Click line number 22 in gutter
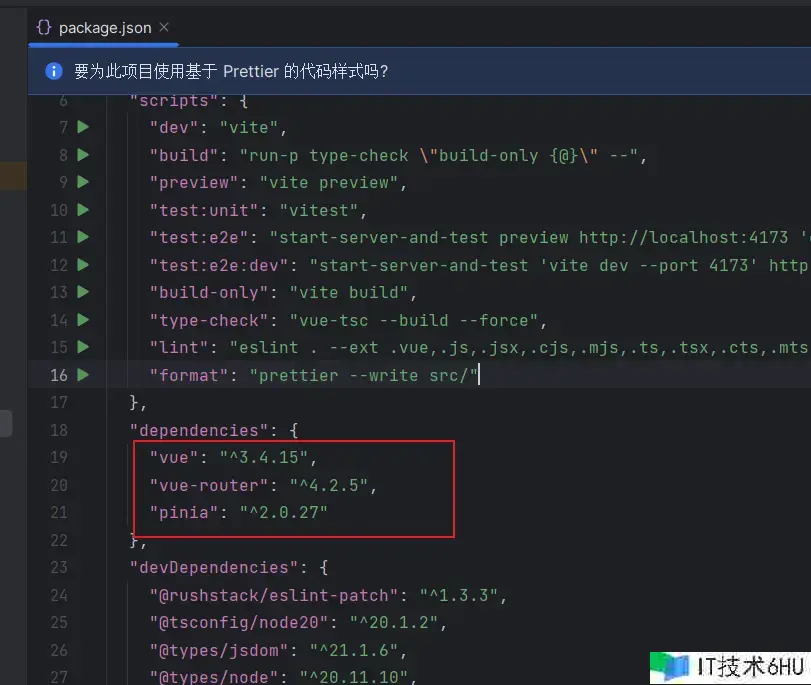811x685 pixels. coord(59,541)
